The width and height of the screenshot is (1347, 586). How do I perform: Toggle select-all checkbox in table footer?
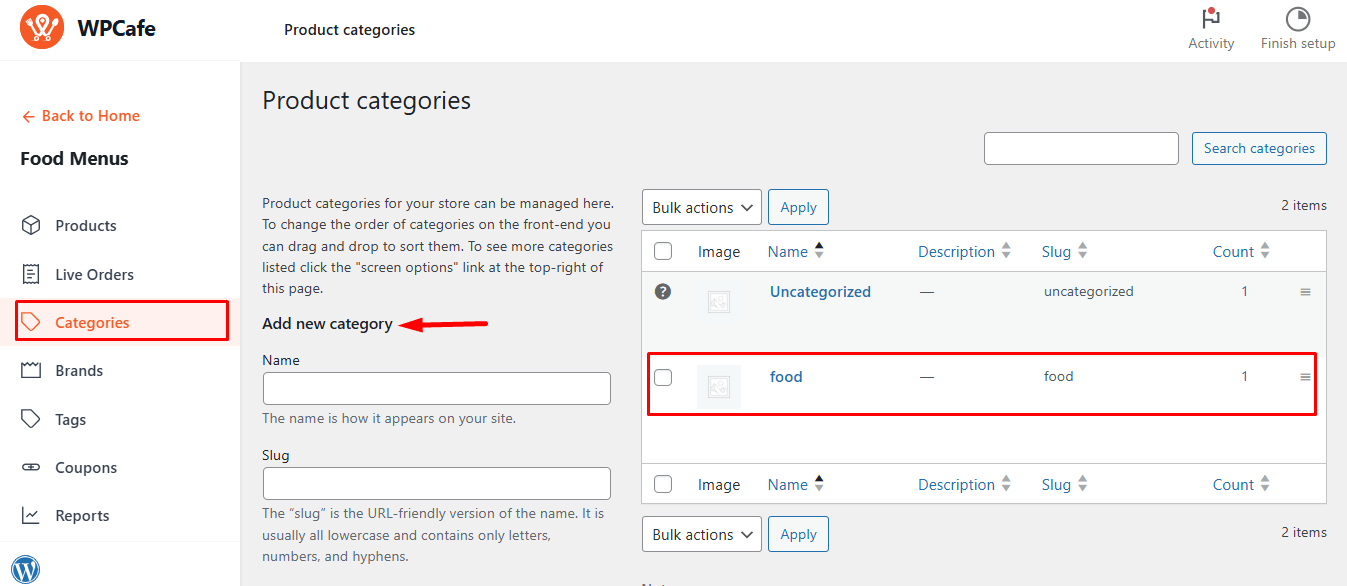(x=663, y=484)
